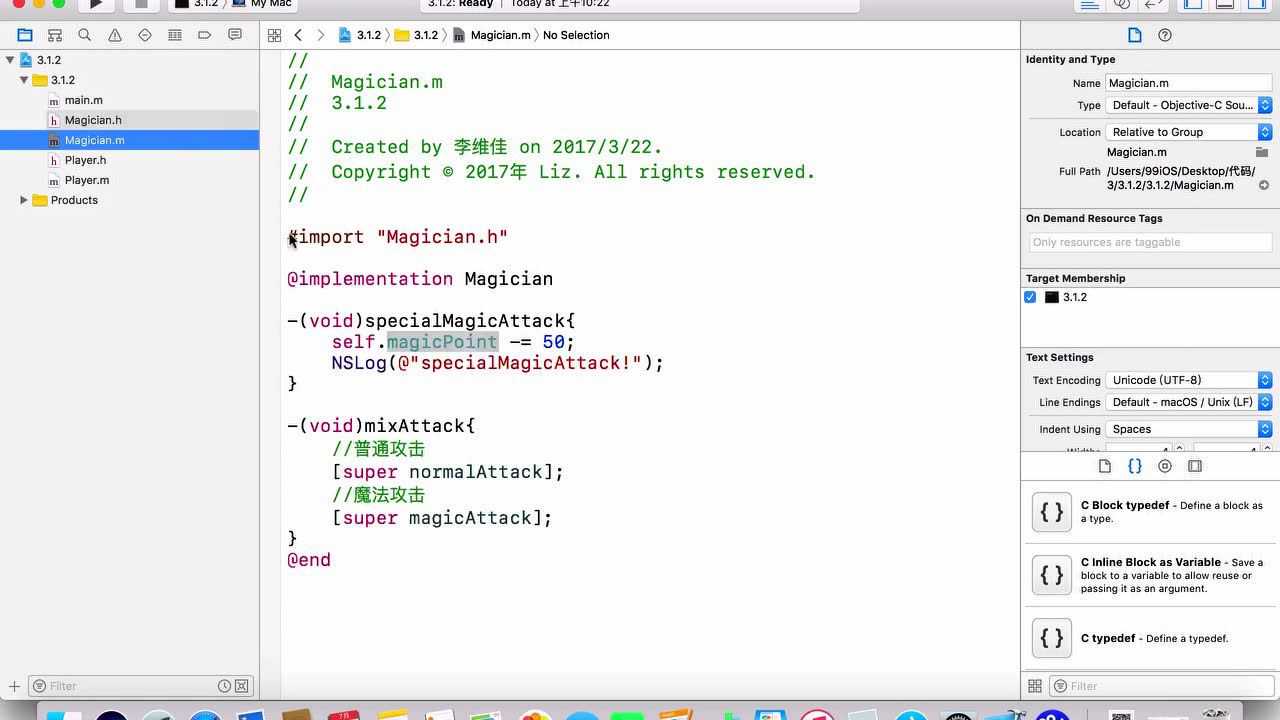Stop the running task
The image size is (1280, 720).
coord(141,4)
